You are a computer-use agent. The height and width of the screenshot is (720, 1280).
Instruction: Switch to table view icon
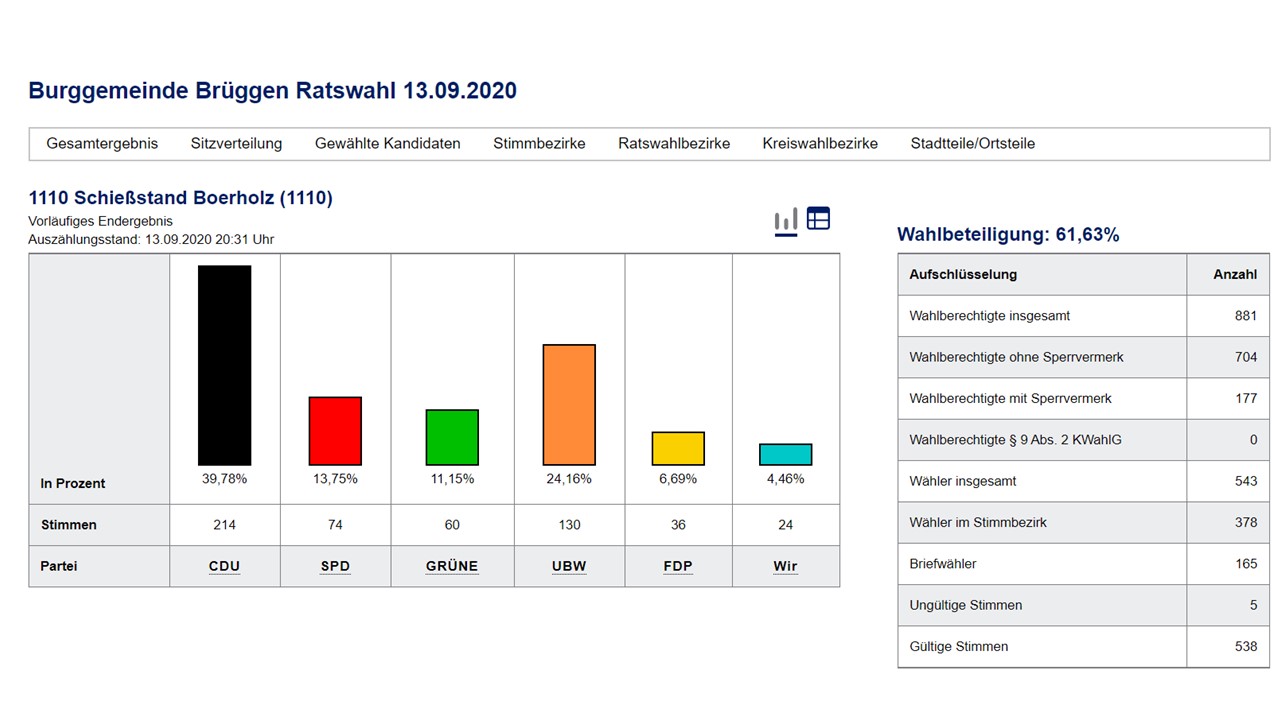point(818,219)
